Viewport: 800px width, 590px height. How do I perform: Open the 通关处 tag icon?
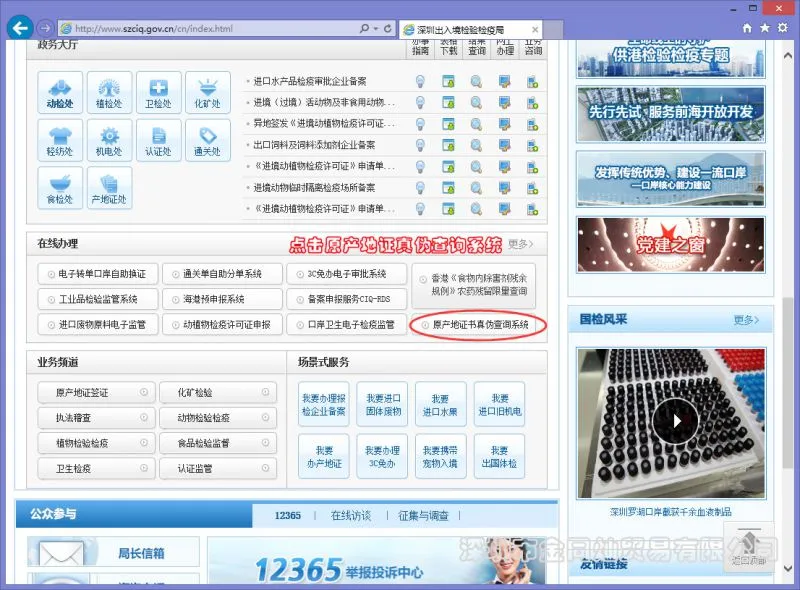(x=208, y=140)
